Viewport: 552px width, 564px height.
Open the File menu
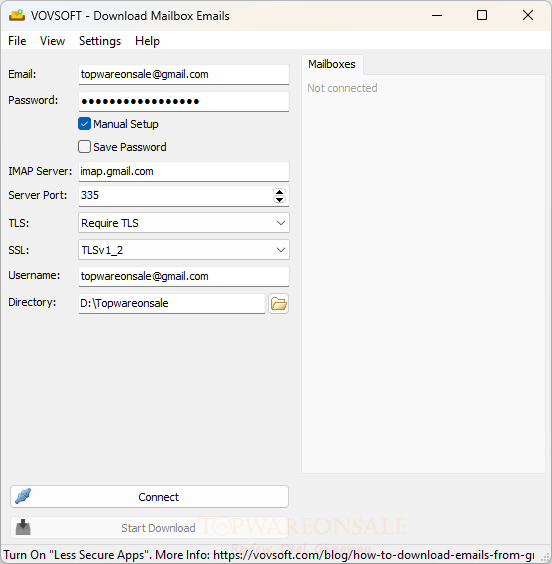[x=17, y=41]
